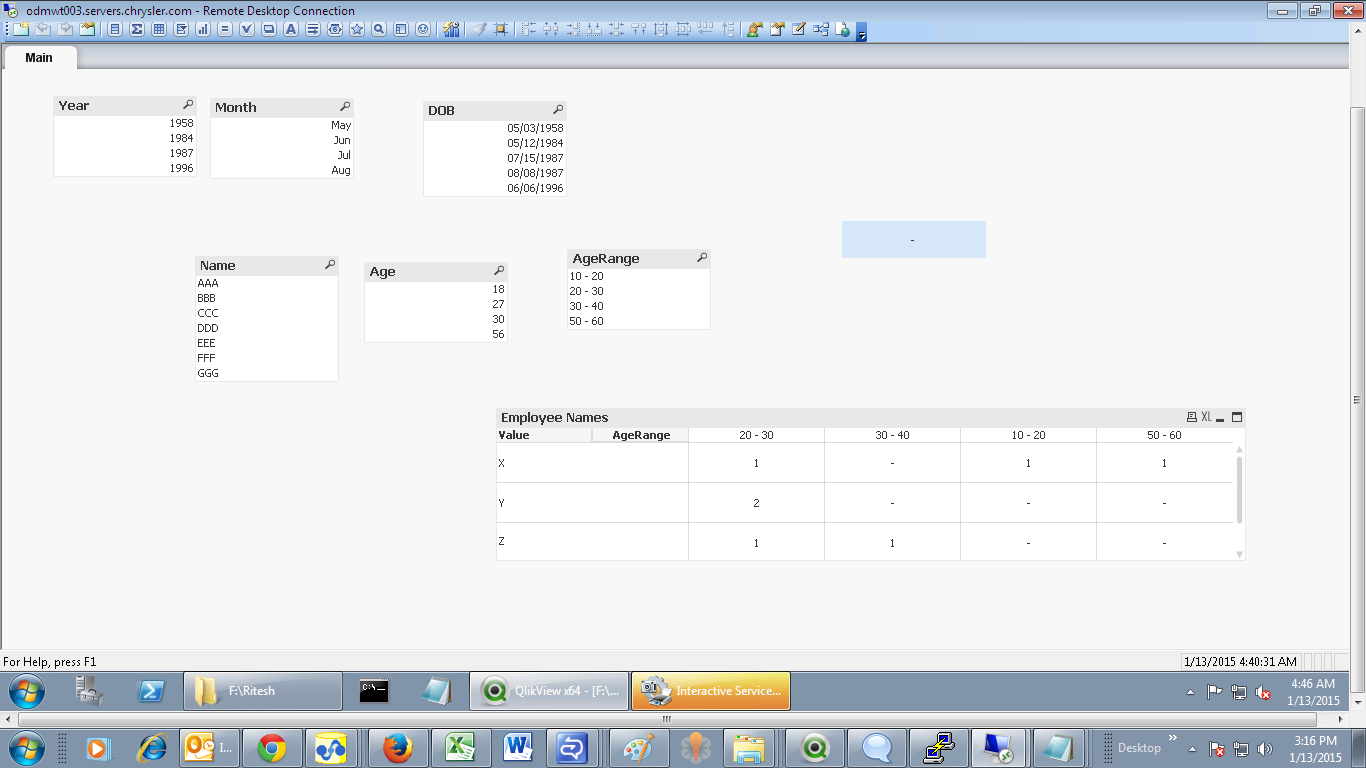
Task: Create a Bookmark object with the star icon
Action: (x=357, y=30)
